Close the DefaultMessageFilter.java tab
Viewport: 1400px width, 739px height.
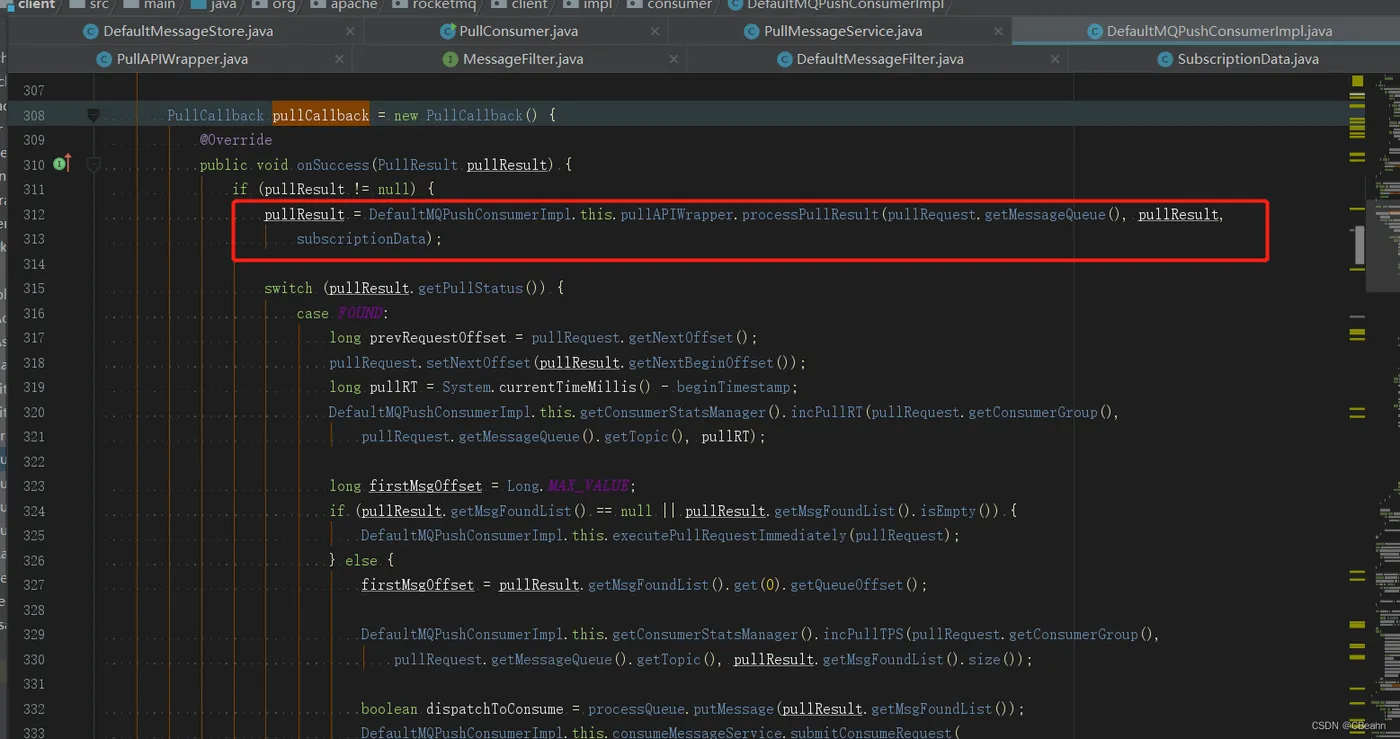pos(1054,59)
